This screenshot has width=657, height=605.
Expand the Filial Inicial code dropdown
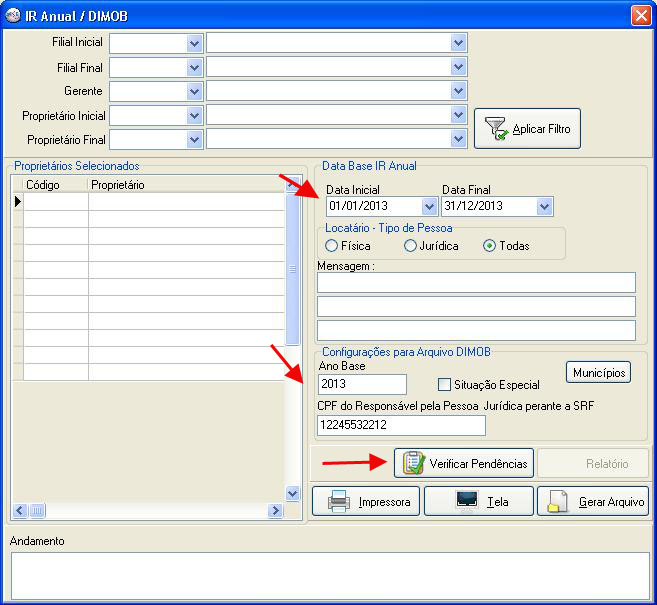tap(194, 43)
